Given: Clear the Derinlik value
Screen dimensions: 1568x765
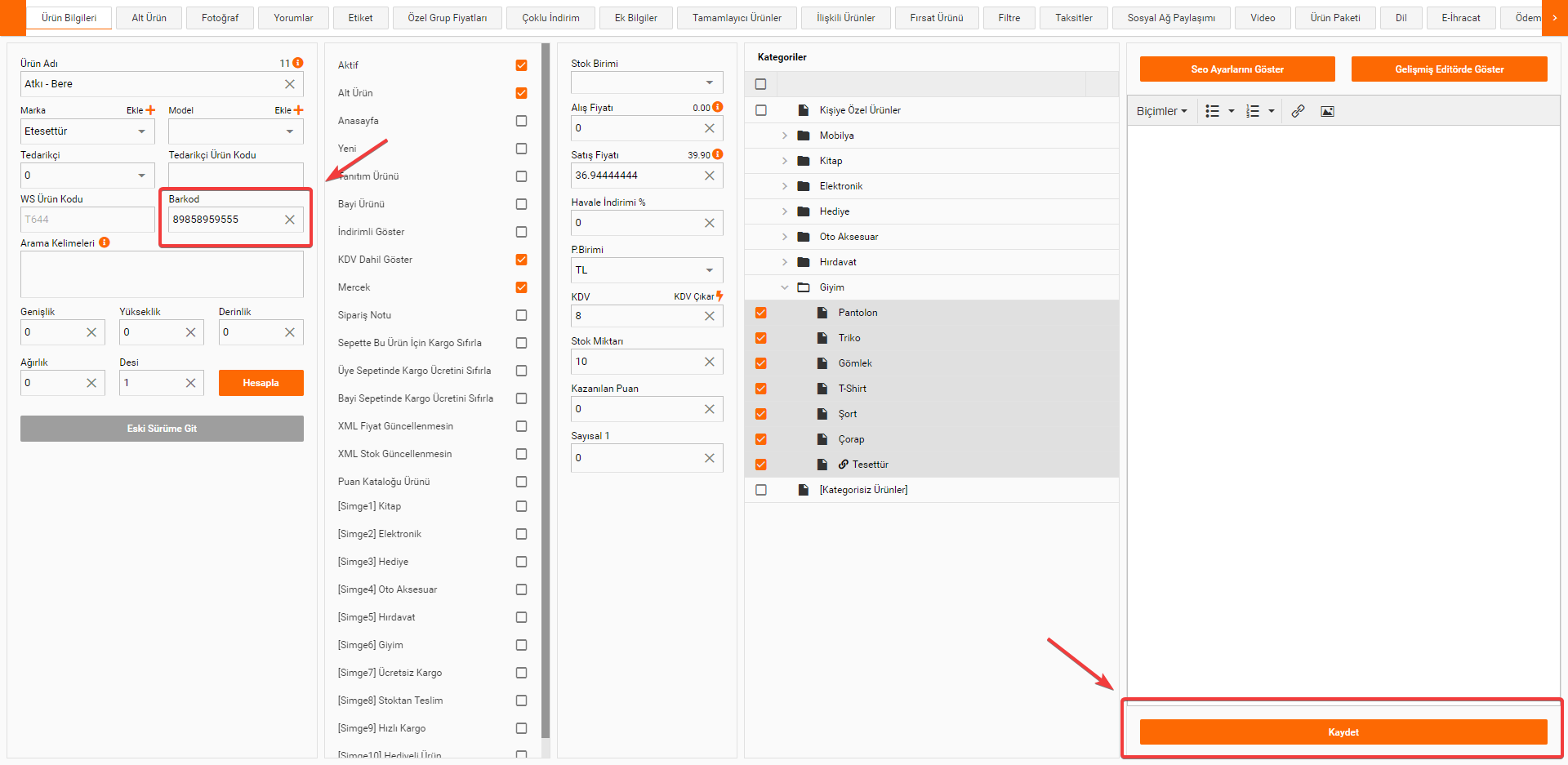Looking at the screenshot, I should coord(290,332).
